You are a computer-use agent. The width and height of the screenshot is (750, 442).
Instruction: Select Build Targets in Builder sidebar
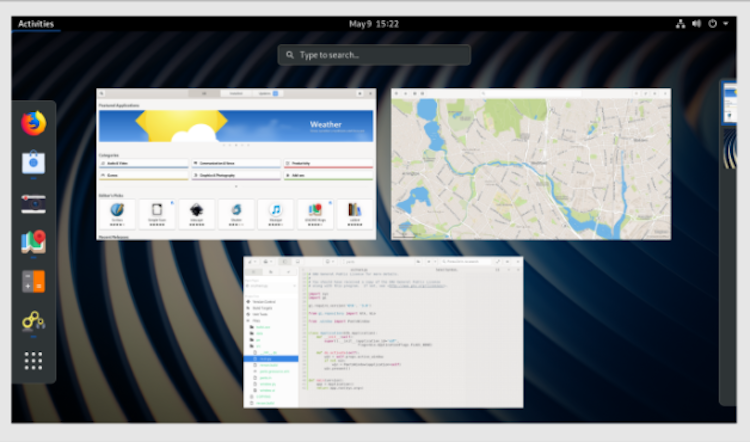point(263,308)
